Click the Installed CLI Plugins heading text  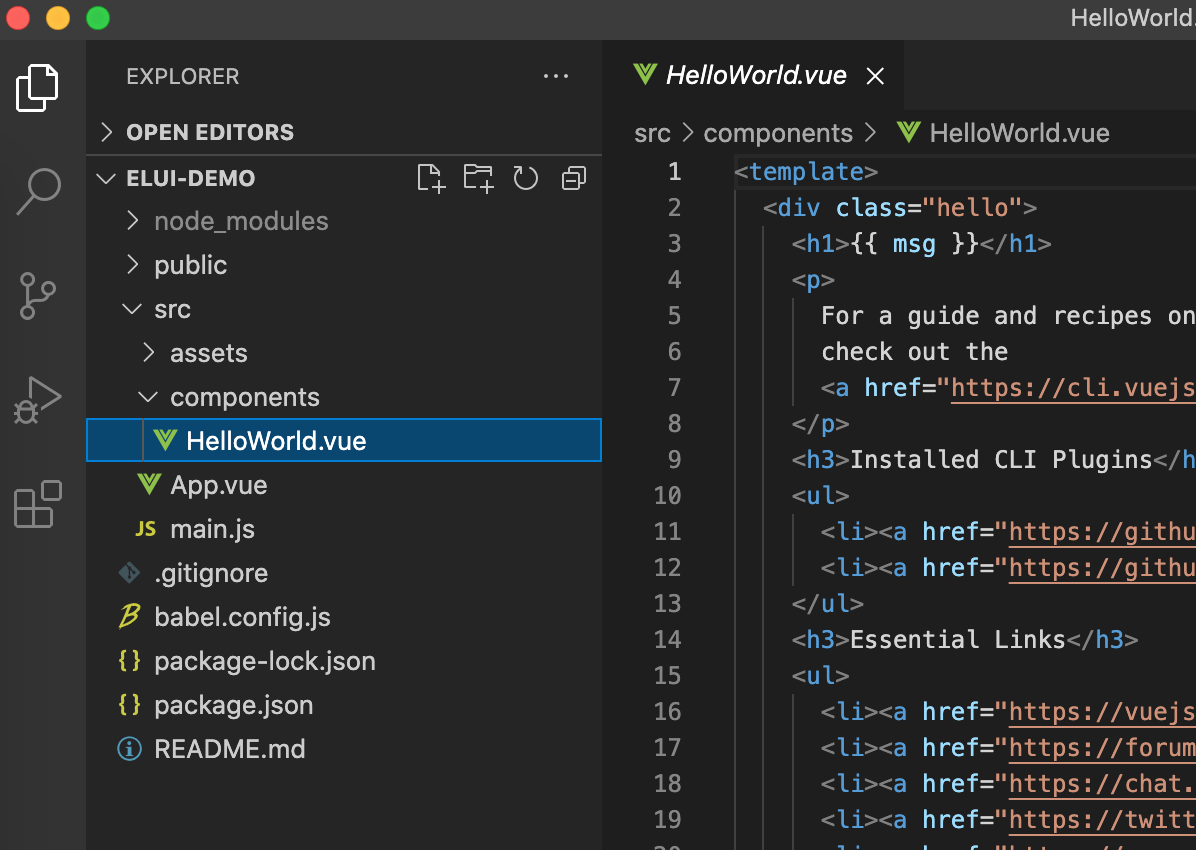click(x=1001, y=460)
